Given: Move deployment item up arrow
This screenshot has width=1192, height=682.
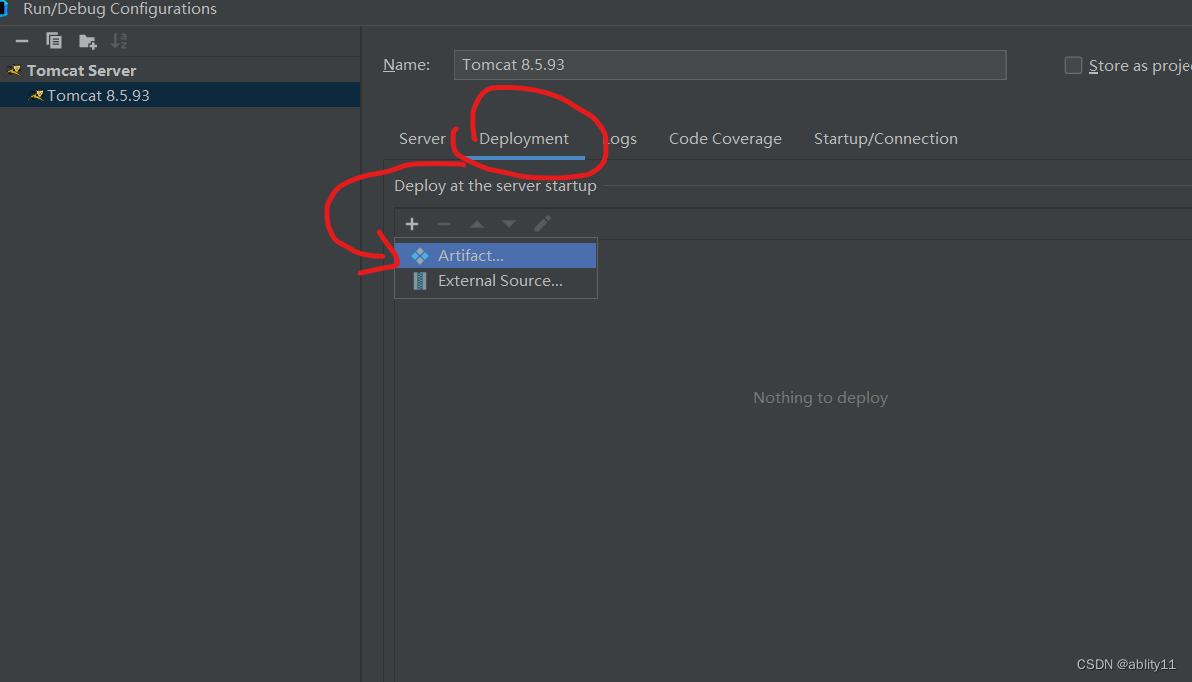Looking at the screenshot, I should 477,224.
